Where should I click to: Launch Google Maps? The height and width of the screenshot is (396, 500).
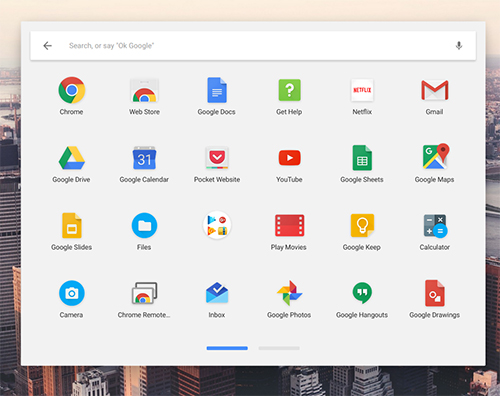(x=436, y=156)
